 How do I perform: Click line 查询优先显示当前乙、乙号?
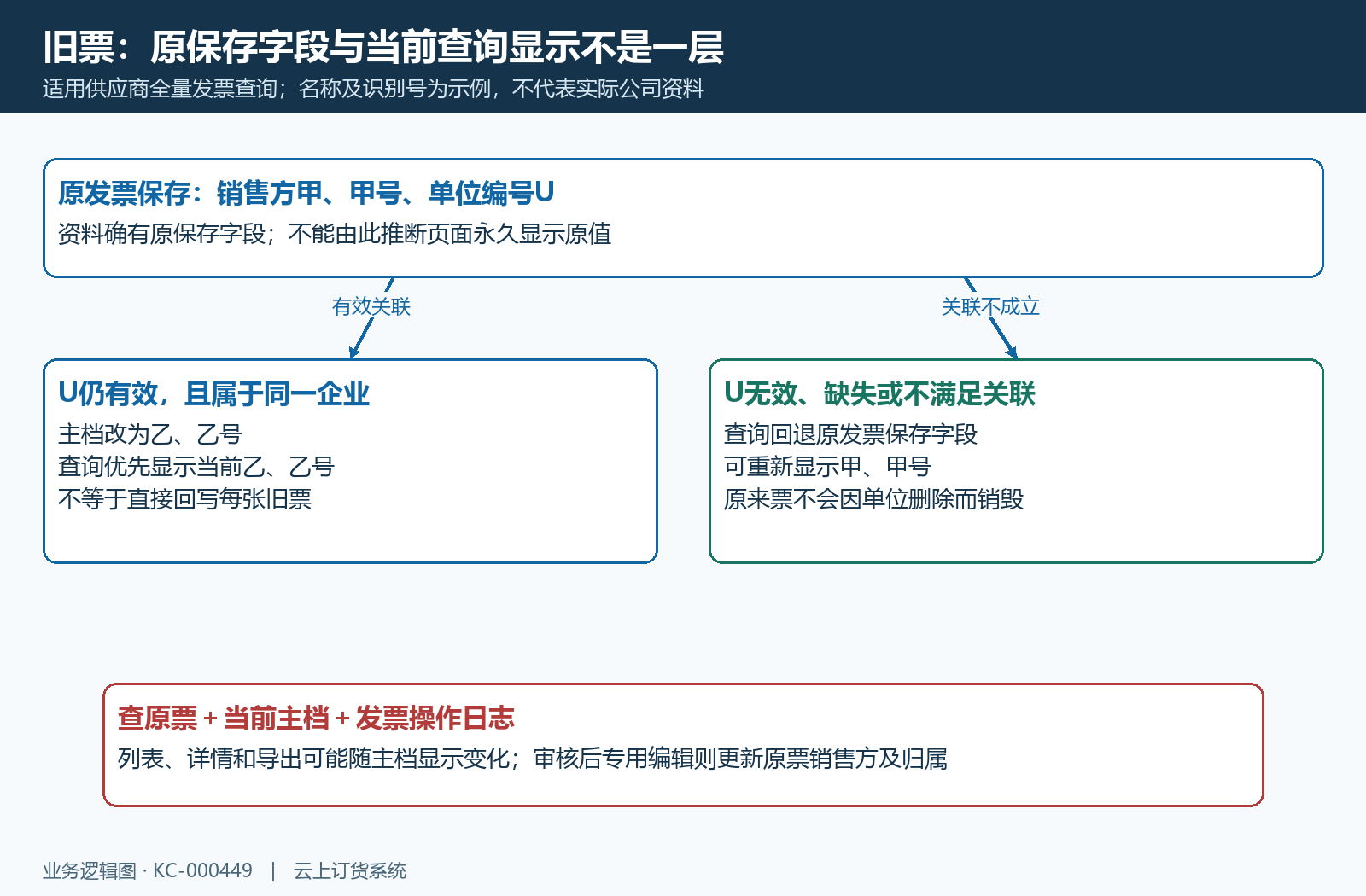tap(196, 467)
